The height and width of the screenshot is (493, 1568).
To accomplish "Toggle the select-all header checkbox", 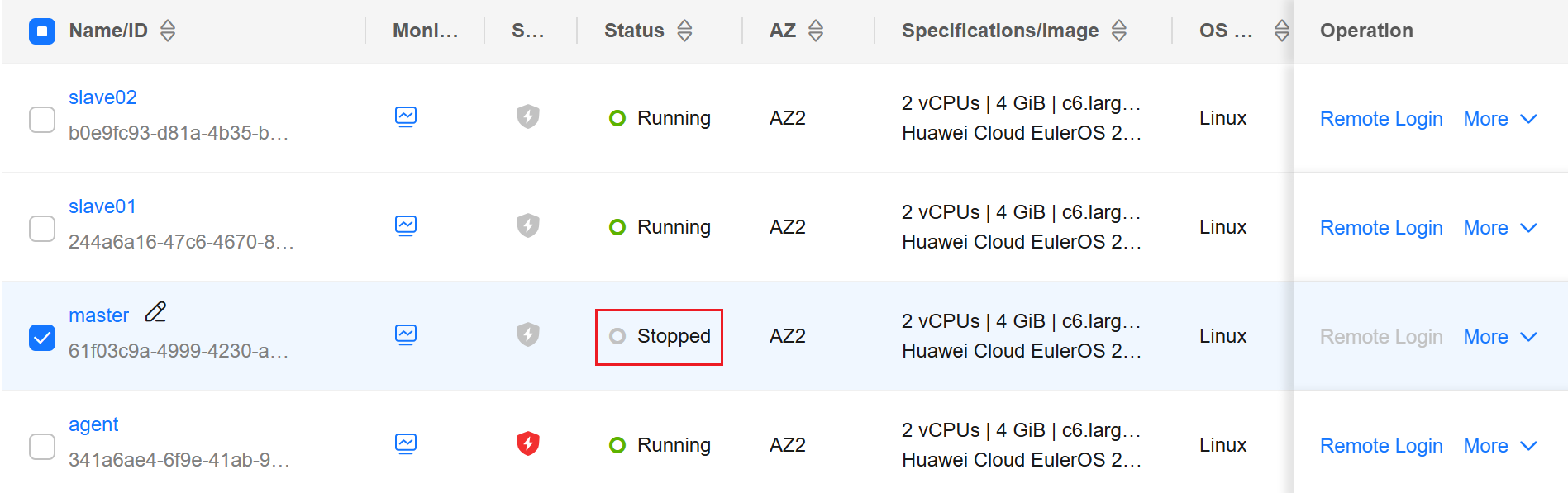I will (x=42, y=31).
